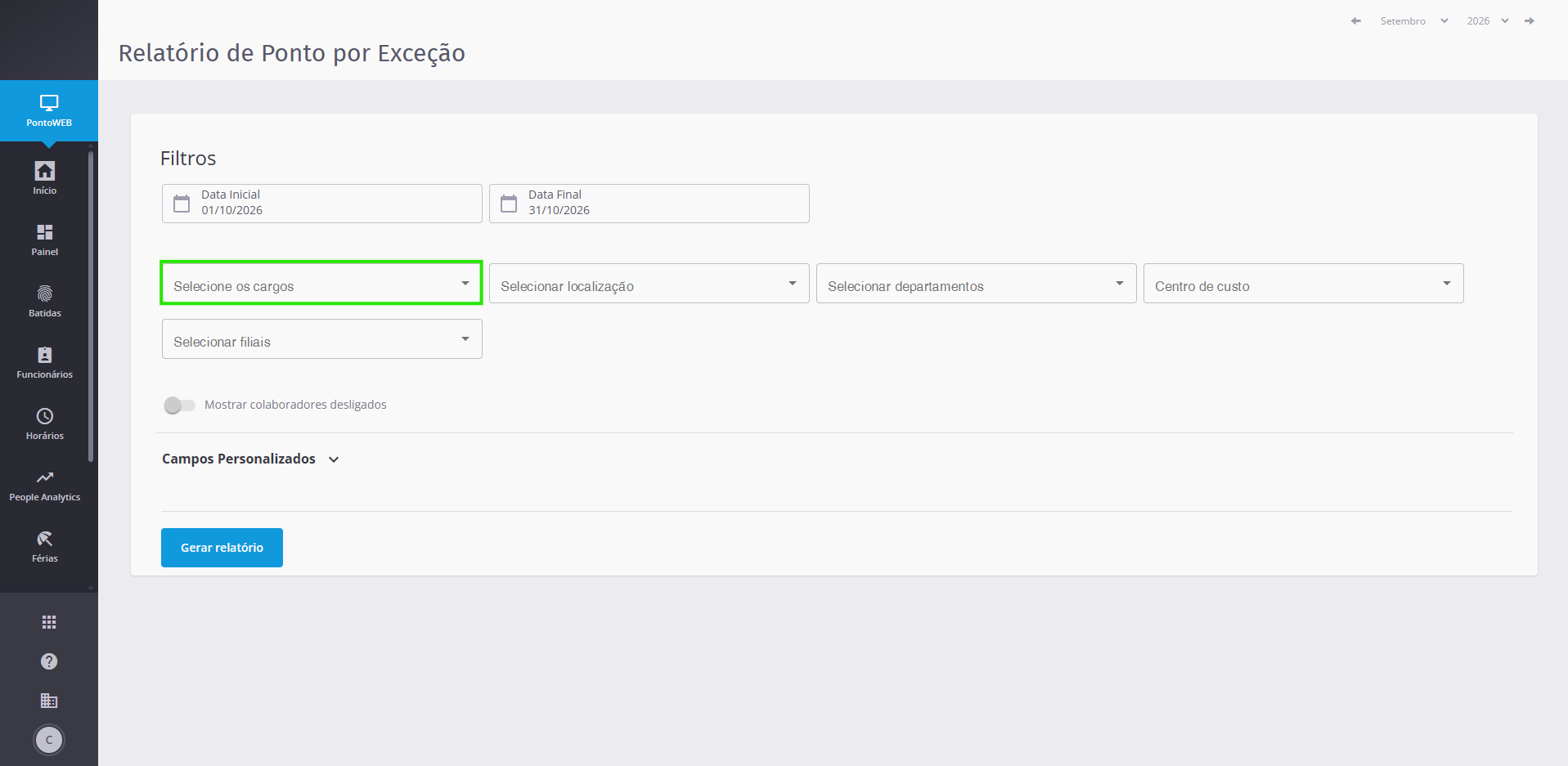The width and height of the screenshot is (1568, 766).
Task: Go to next month arrow
Action: tap(1530, 20)
